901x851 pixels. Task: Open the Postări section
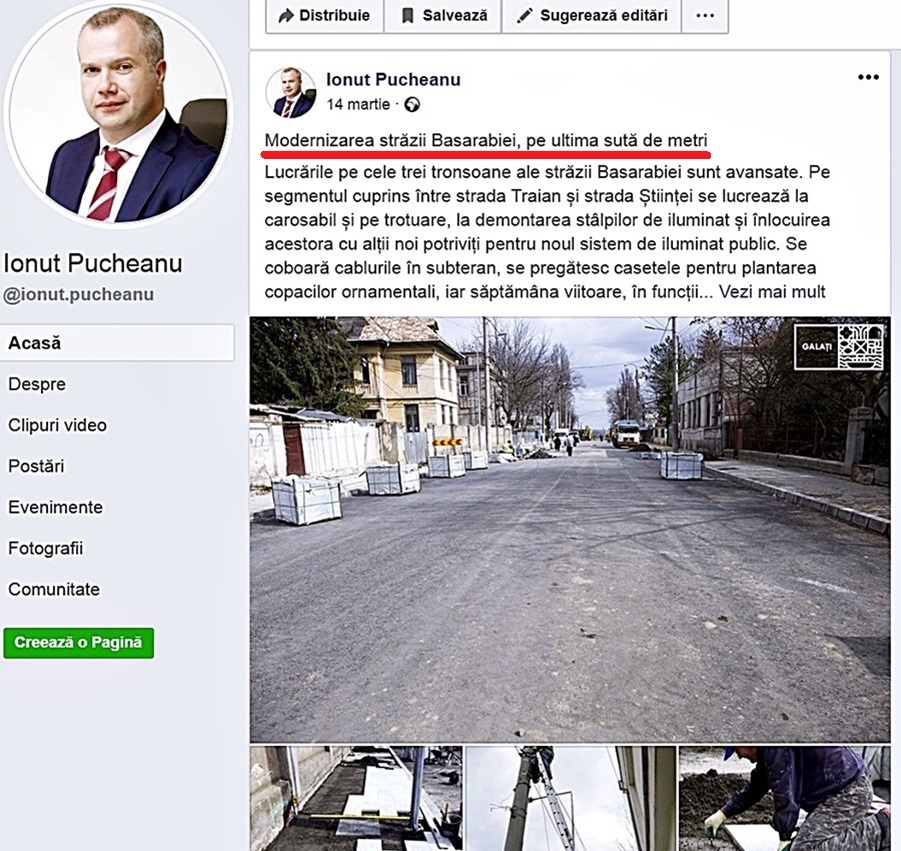[x=36, y=466]
